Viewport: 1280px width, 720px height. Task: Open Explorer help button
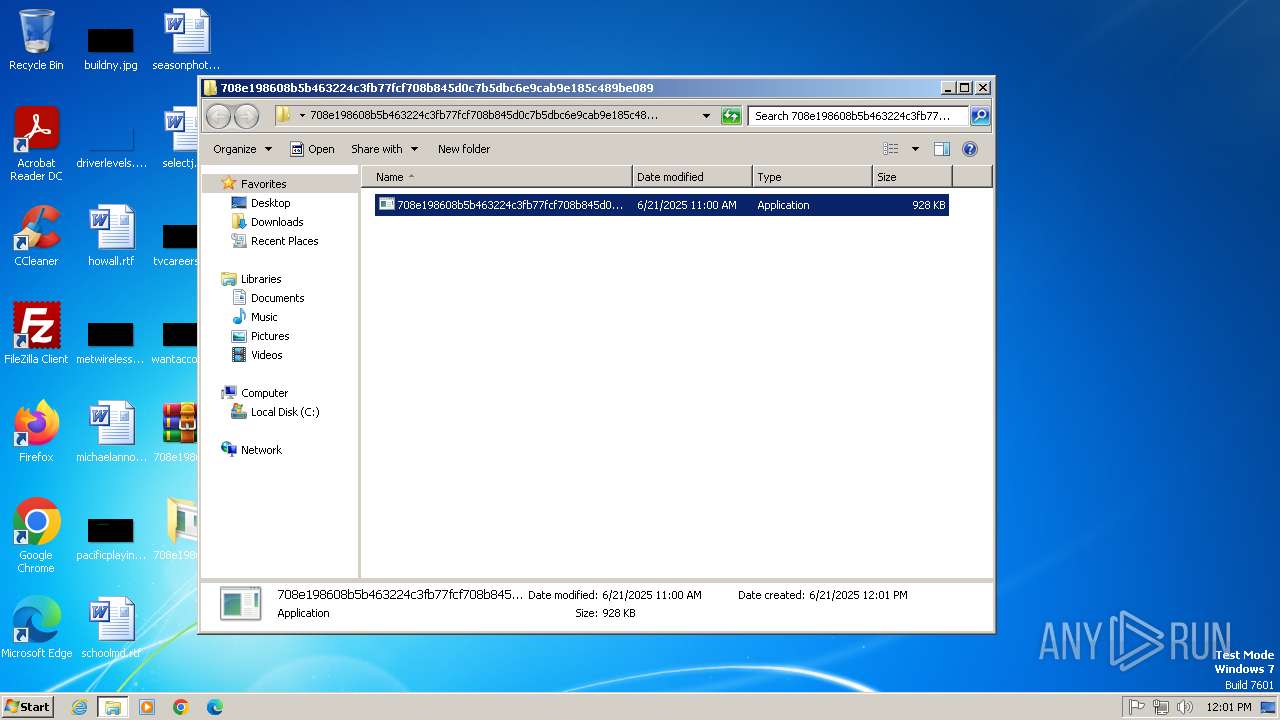tap(969, 149)
